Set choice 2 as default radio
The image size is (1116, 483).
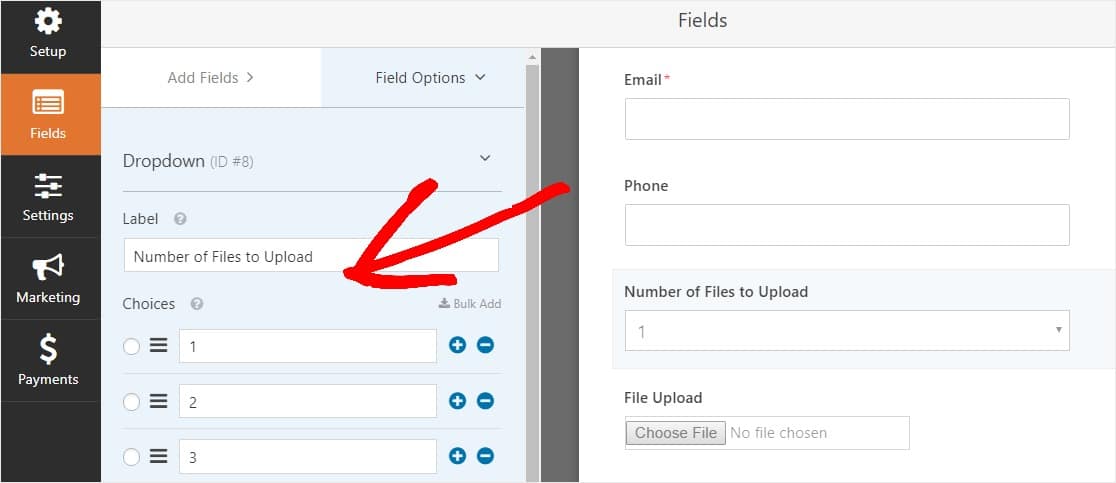[x=132, y=402]
